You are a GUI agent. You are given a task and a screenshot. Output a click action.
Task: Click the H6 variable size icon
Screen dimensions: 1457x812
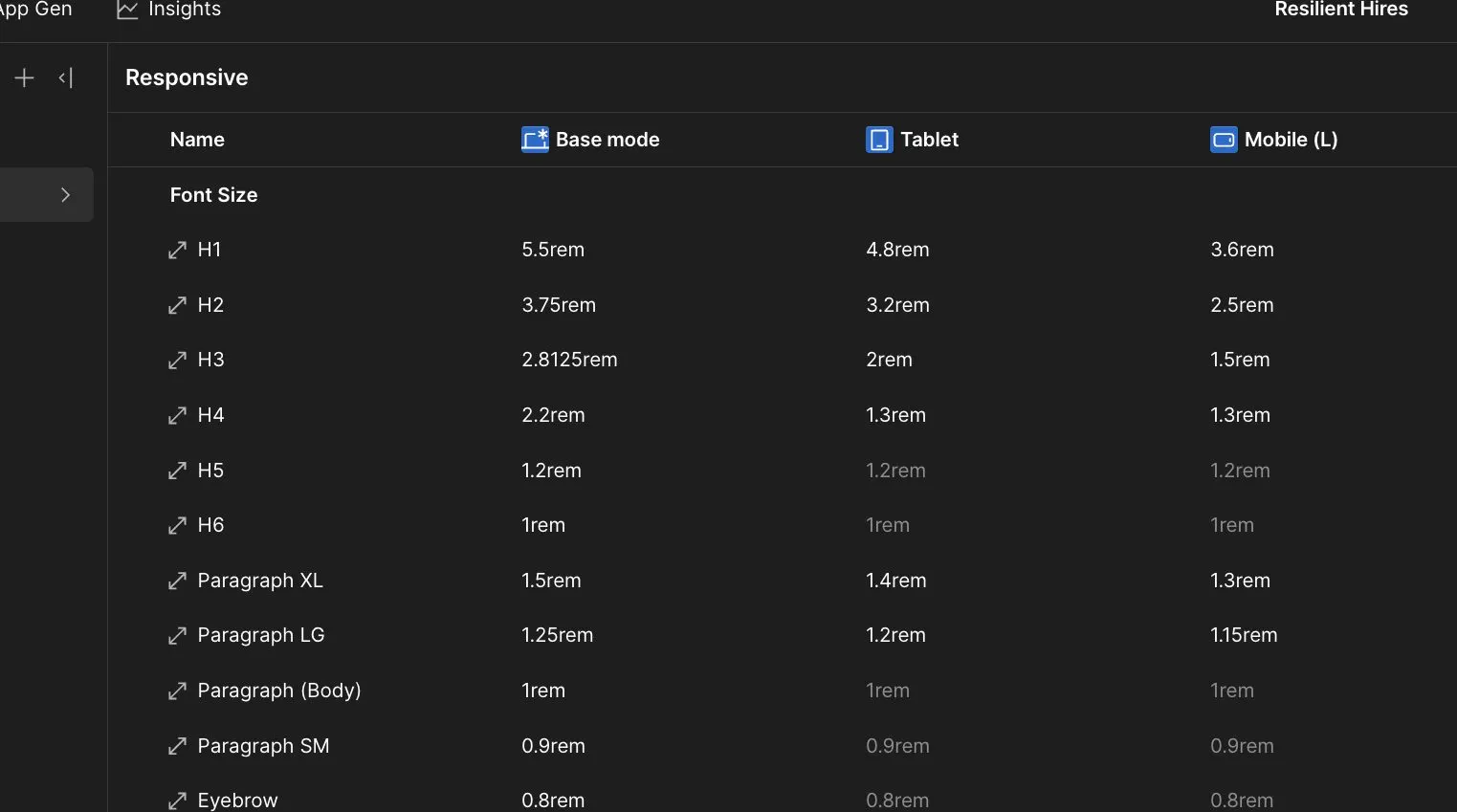[177, 525]
